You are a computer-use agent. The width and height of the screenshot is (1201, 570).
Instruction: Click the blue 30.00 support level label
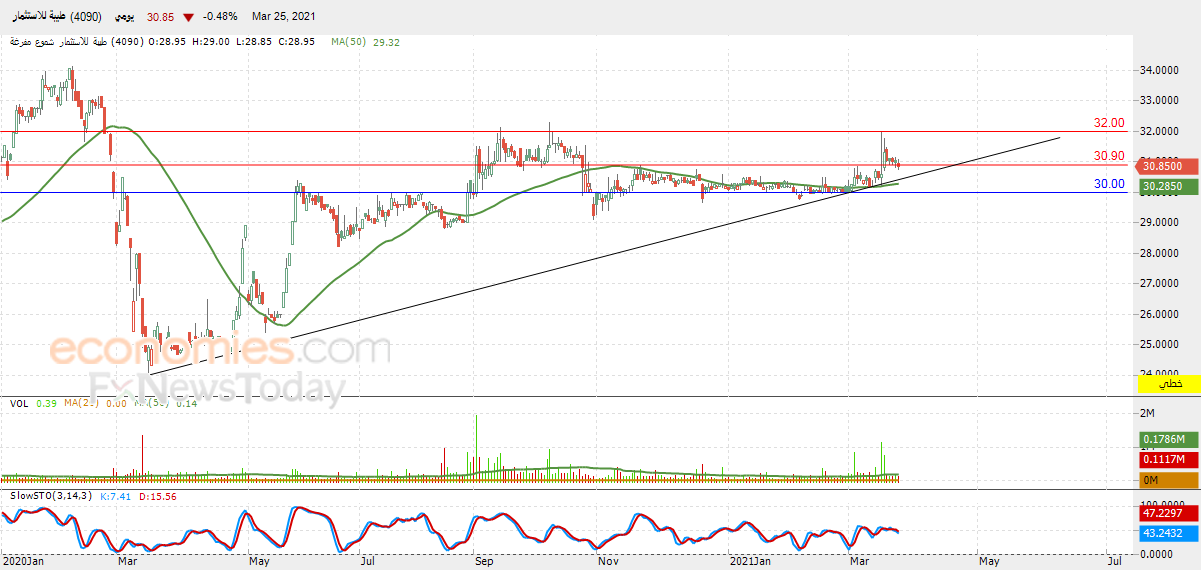pos(1109,184)
